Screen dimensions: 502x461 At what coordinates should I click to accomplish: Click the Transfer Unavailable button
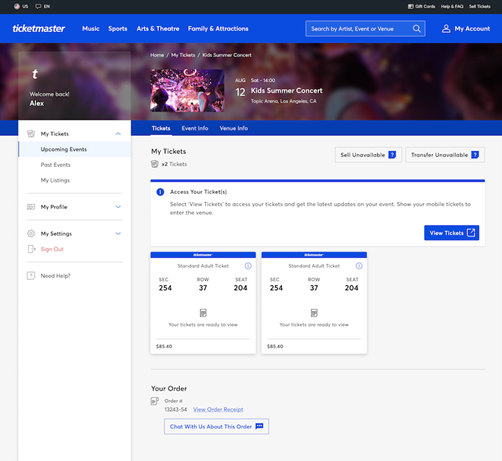(445, 155)
